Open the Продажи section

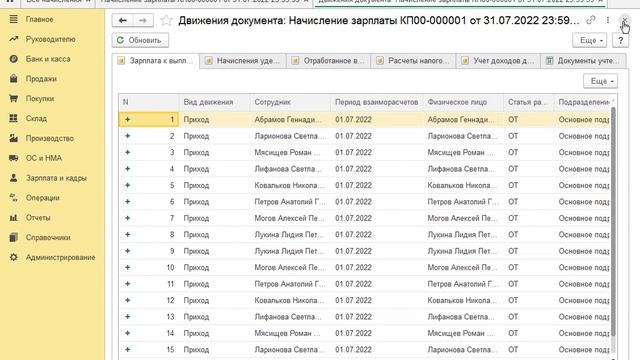point(41,79)
